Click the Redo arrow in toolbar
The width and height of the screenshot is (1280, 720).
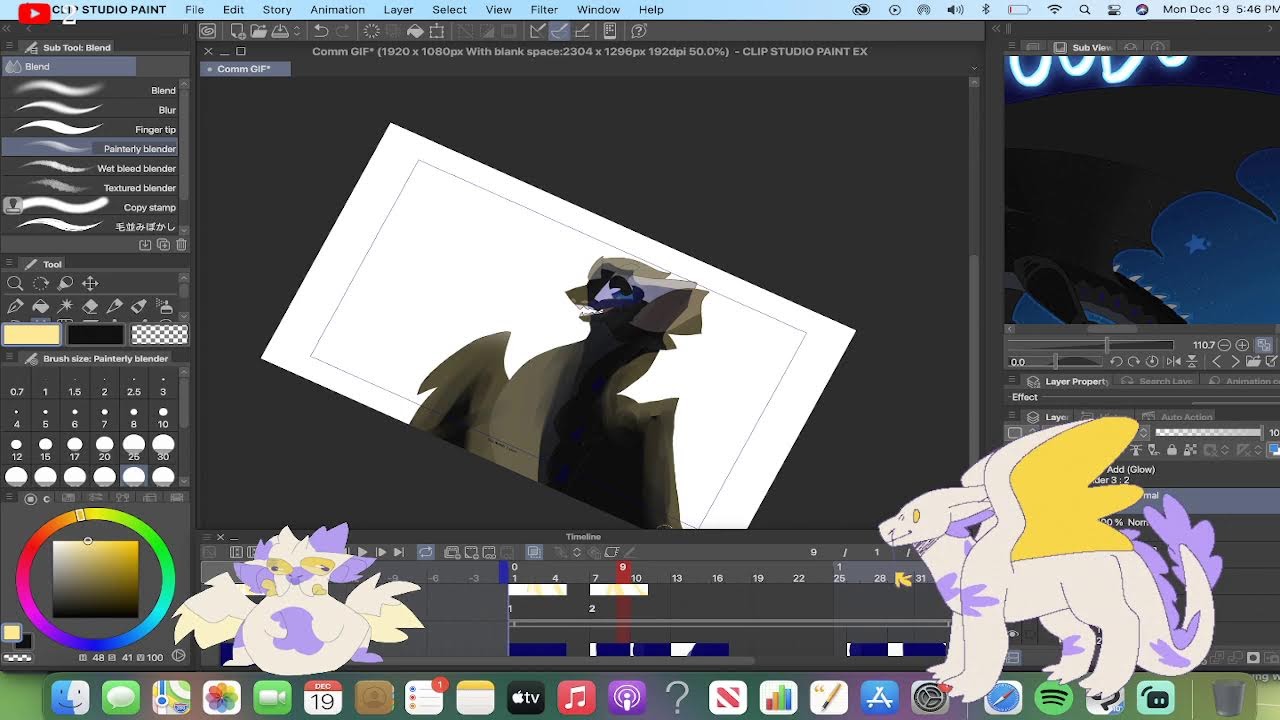(343, 31)
